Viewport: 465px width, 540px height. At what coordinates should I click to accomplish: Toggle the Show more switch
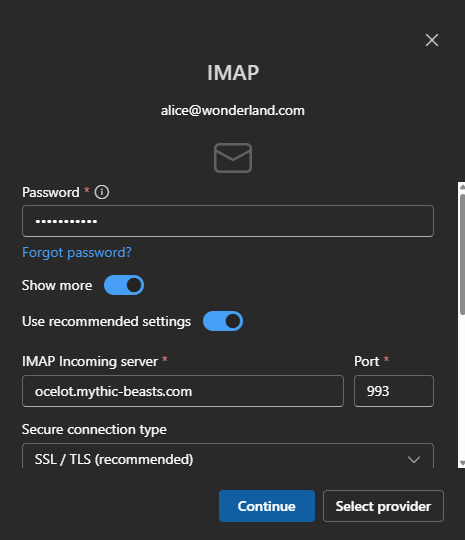click(124, 285)
